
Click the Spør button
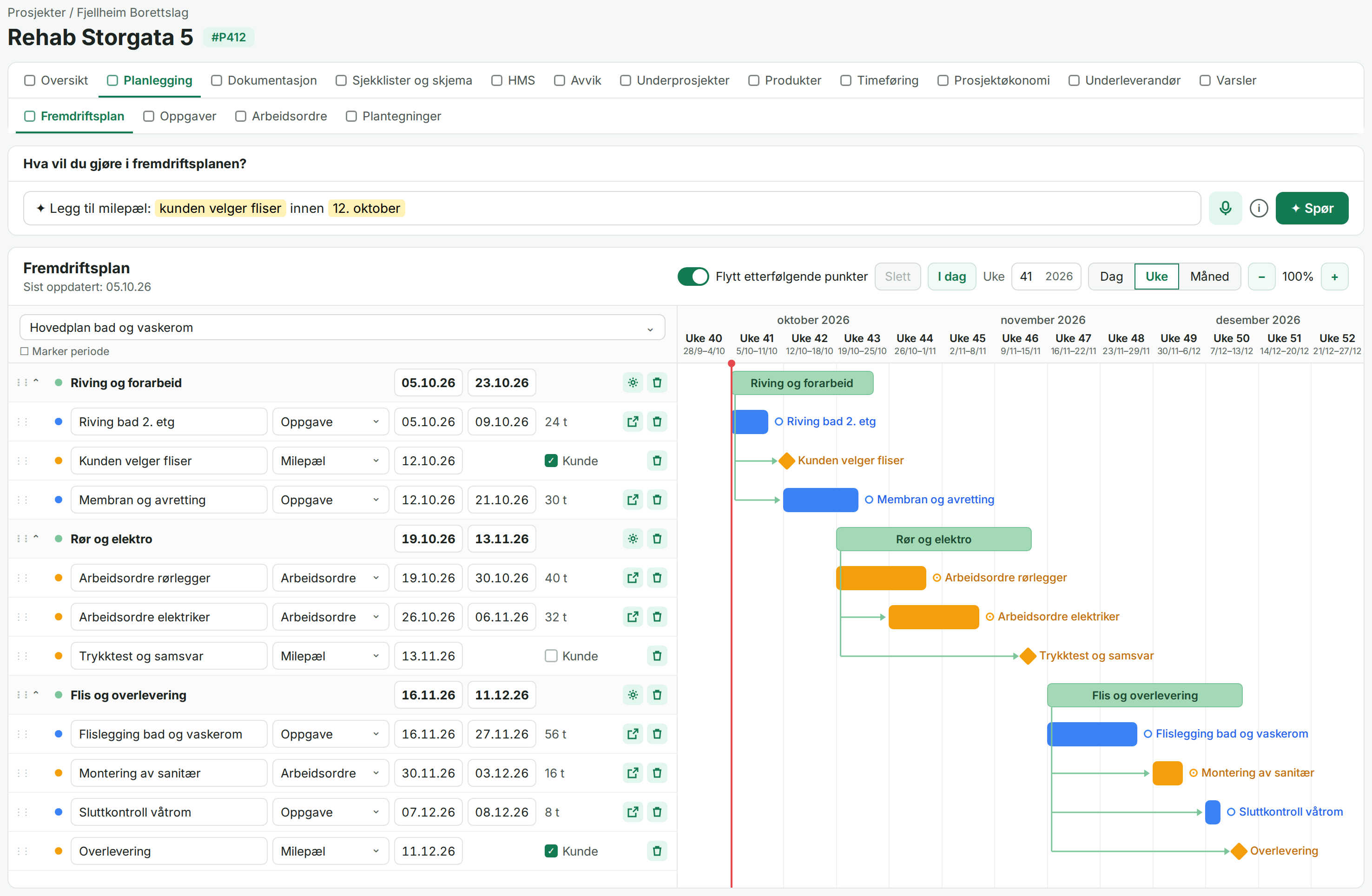coord(1312,208)
